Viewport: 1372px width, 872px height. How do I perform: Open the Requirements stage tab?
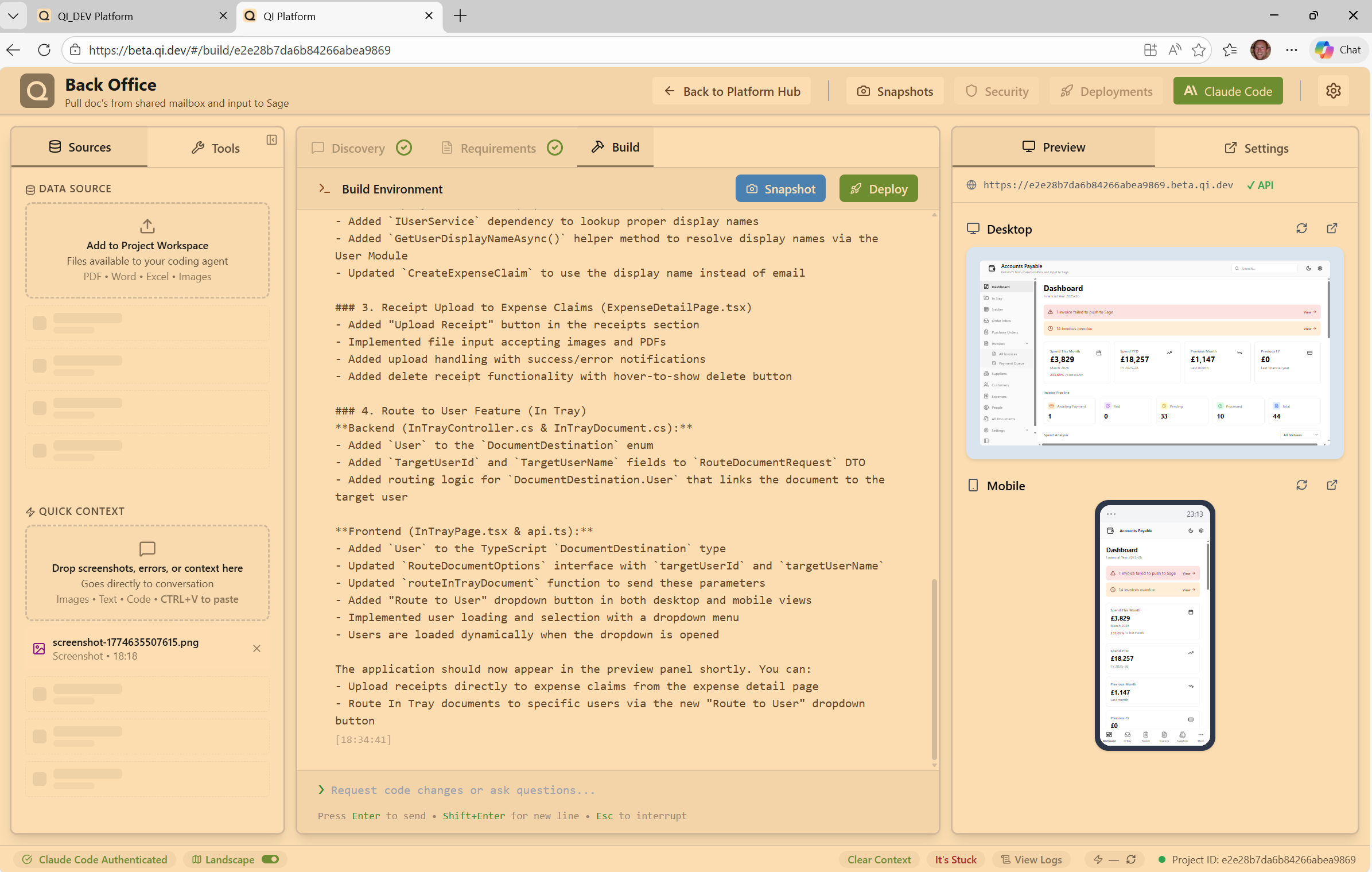point(502,148)
